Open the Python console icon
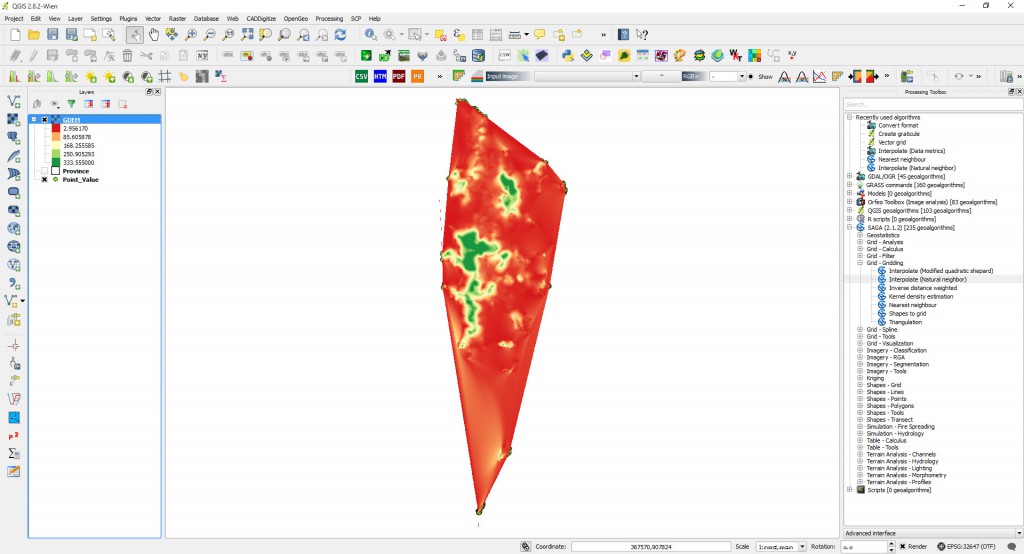Viewport: 1024px width, 554px height. 567,56
